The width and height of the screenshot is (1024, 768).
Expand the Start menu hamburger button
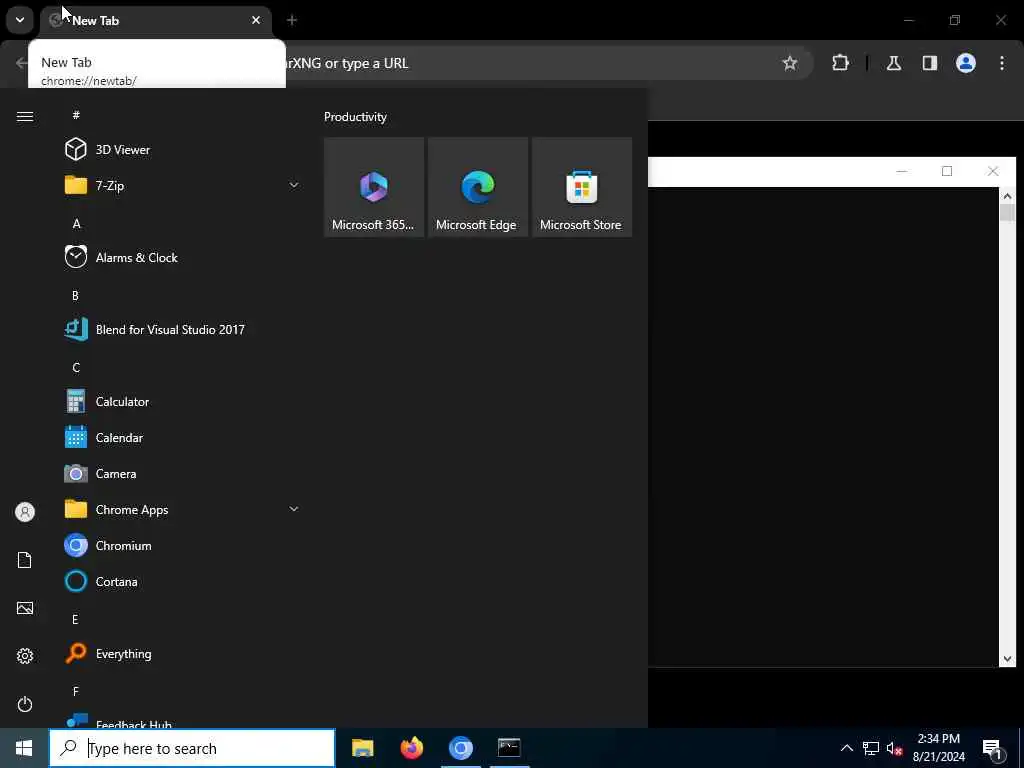click(x=25, y=116)
